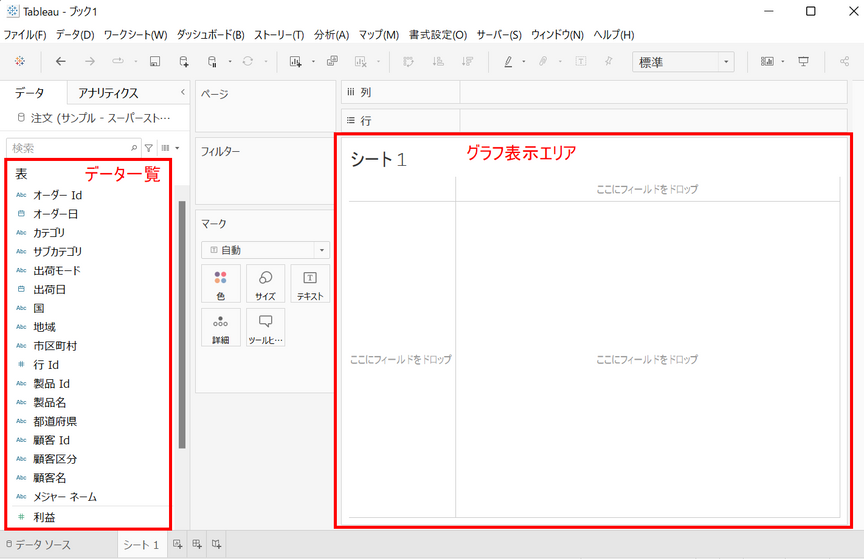The image size is (864, 559).
Task: Click the ツールヒント marks button
Action: 266,328
